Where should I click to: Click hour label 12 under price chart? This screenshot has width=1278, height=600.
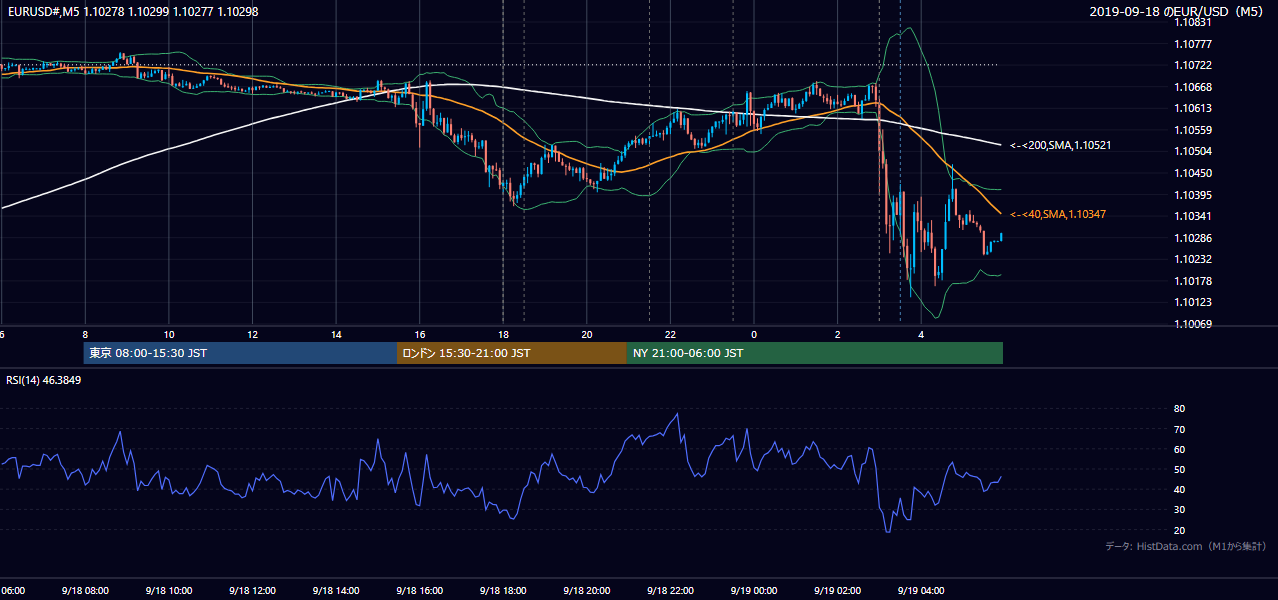(253, 334)
